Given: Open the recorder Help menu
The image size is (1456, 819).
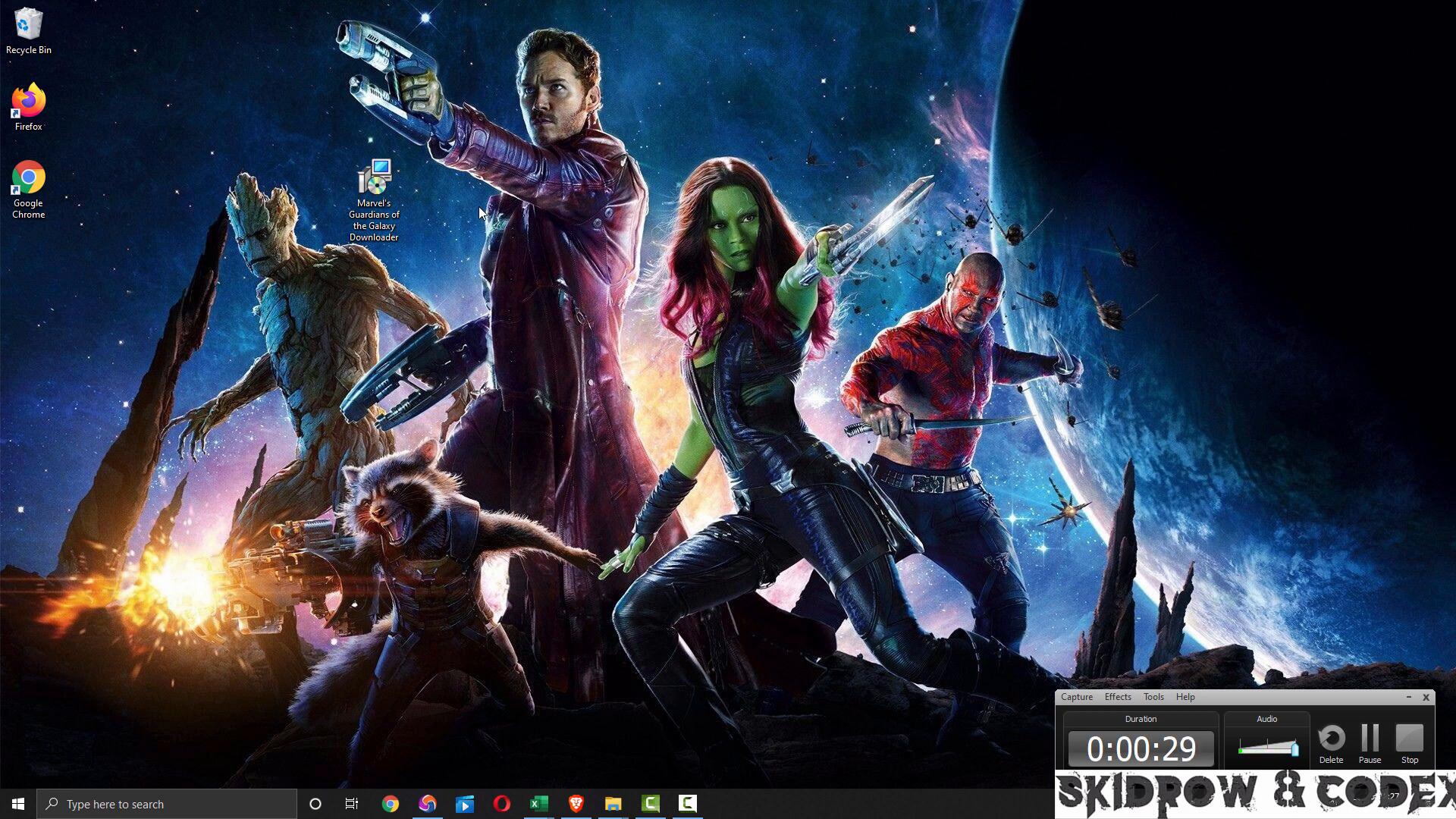Looking at the screenshot, I should pos(1185,697).
